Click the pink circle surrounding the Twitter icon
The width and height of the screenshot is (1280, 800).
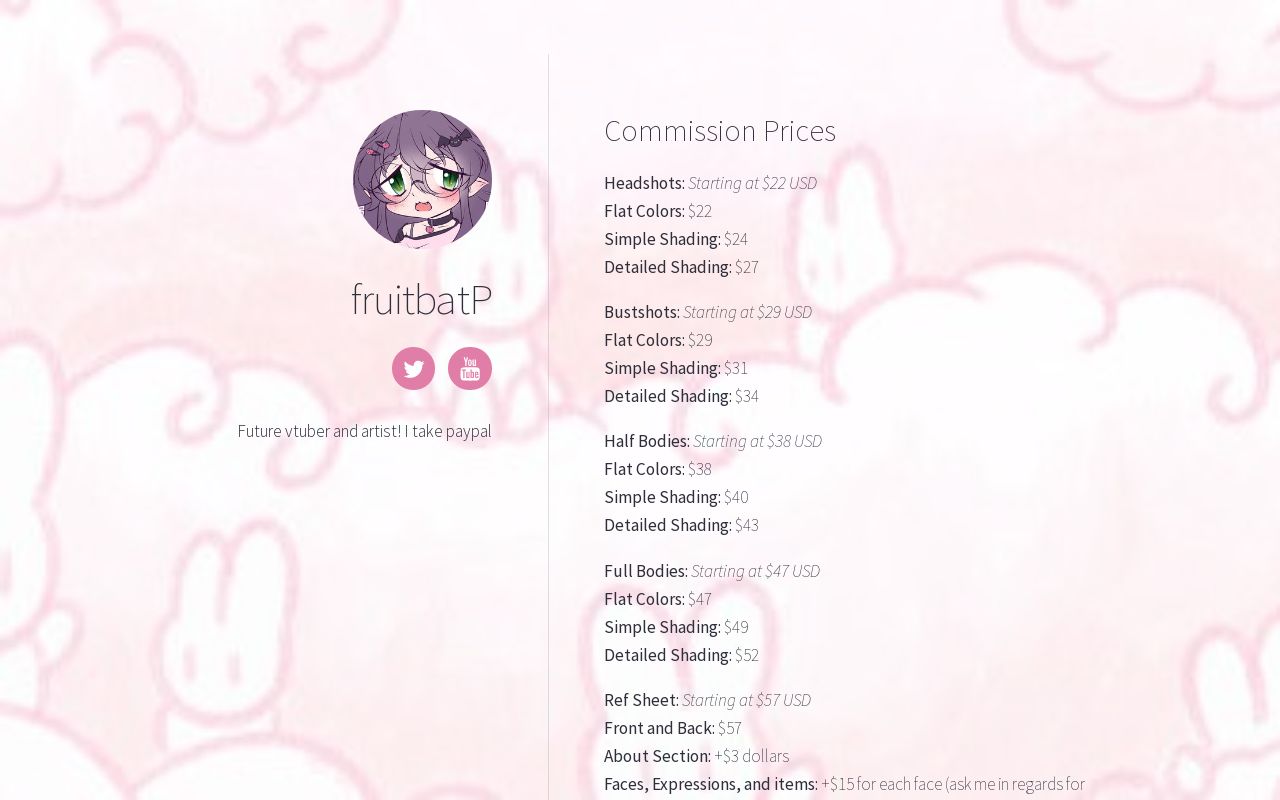[x=413, y=368]
